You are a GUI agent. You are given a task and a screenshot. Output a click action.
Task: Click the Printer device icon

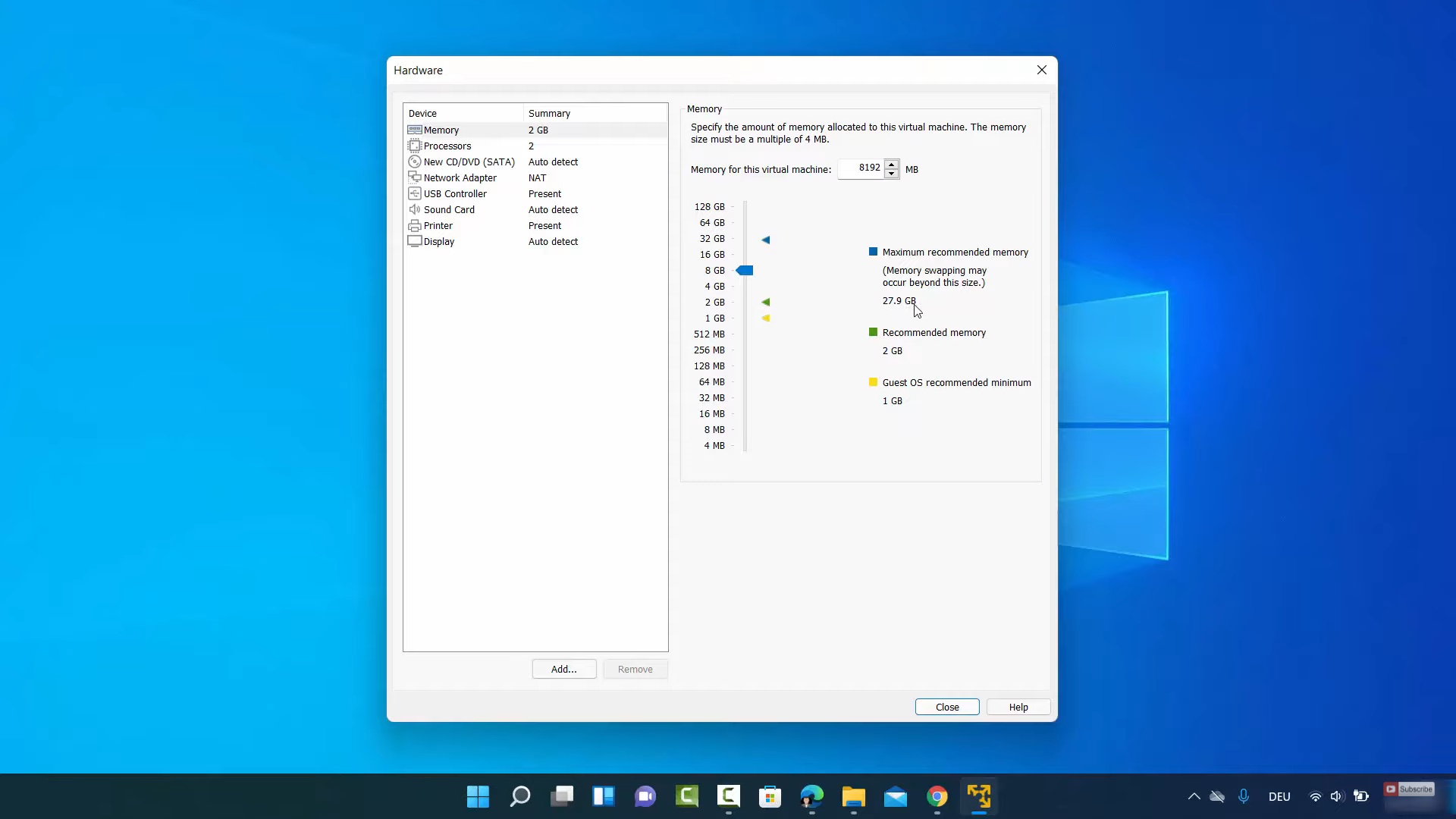click(x=415, y=225)
